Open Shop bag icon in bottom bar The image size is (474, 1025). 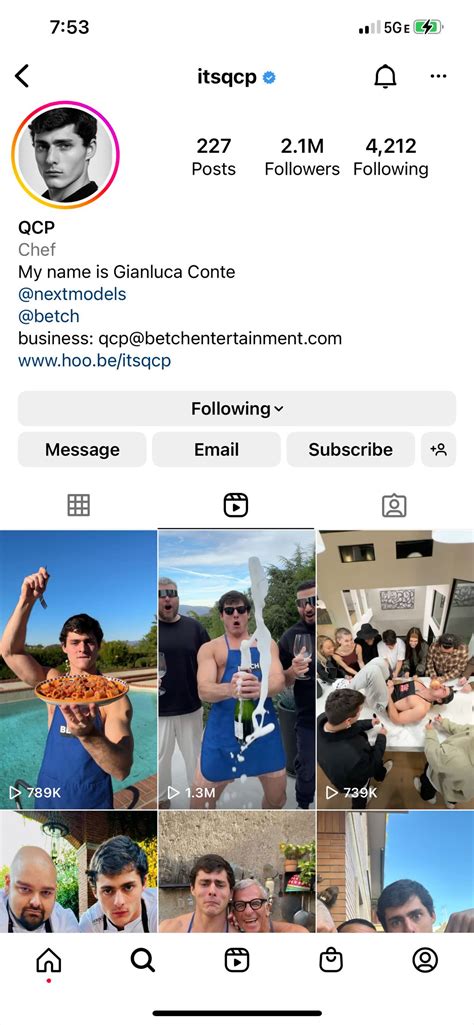click(331, 960)
